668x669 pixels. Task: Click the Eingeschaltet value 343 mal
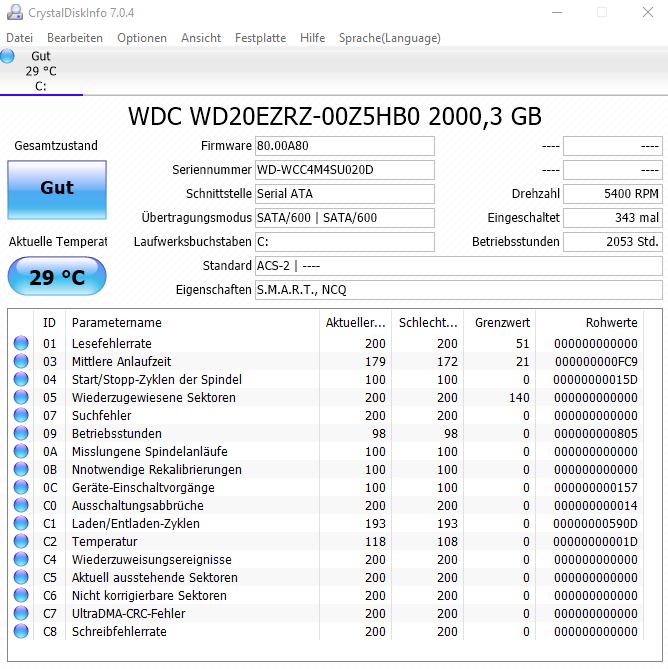coord(613,218)
